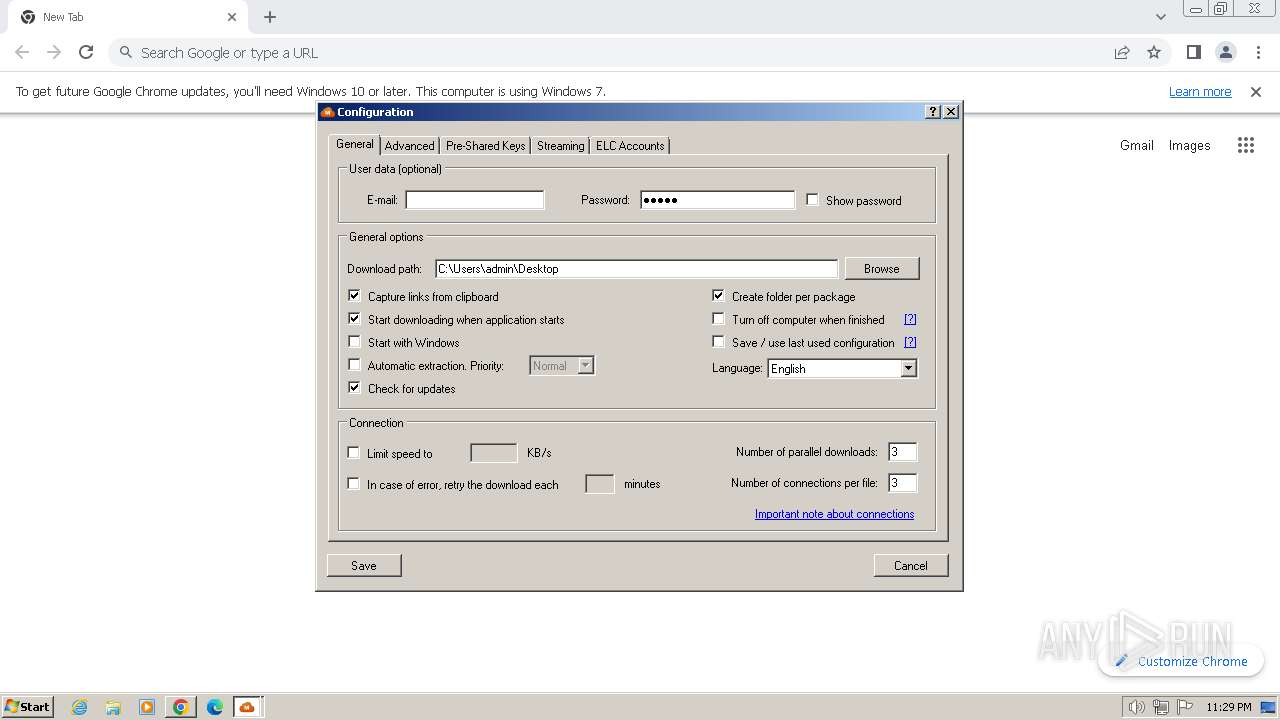The image size is (1280, 720).
Task: Open the Learn more link
Action: (x=1200, y=92)
